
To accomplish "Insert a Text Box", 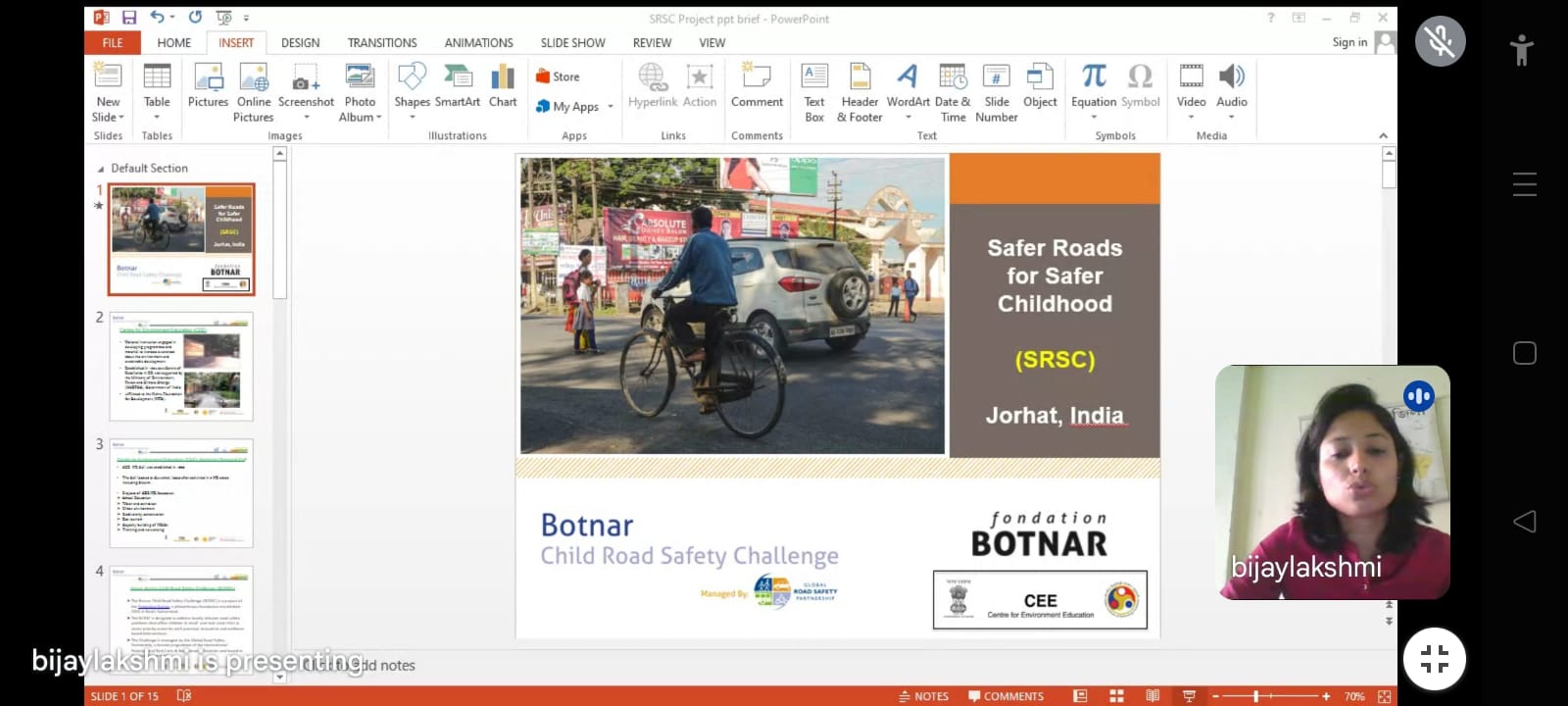I will [x=814, y=93].
